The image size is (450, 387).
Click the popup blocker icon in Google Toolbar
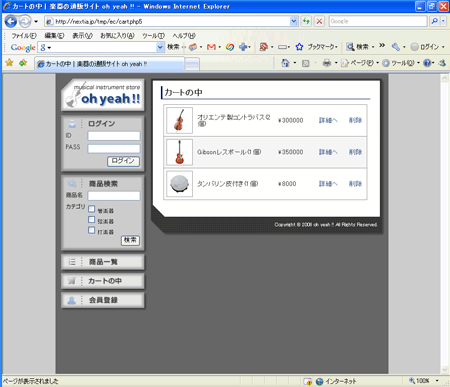coord(263,47)
